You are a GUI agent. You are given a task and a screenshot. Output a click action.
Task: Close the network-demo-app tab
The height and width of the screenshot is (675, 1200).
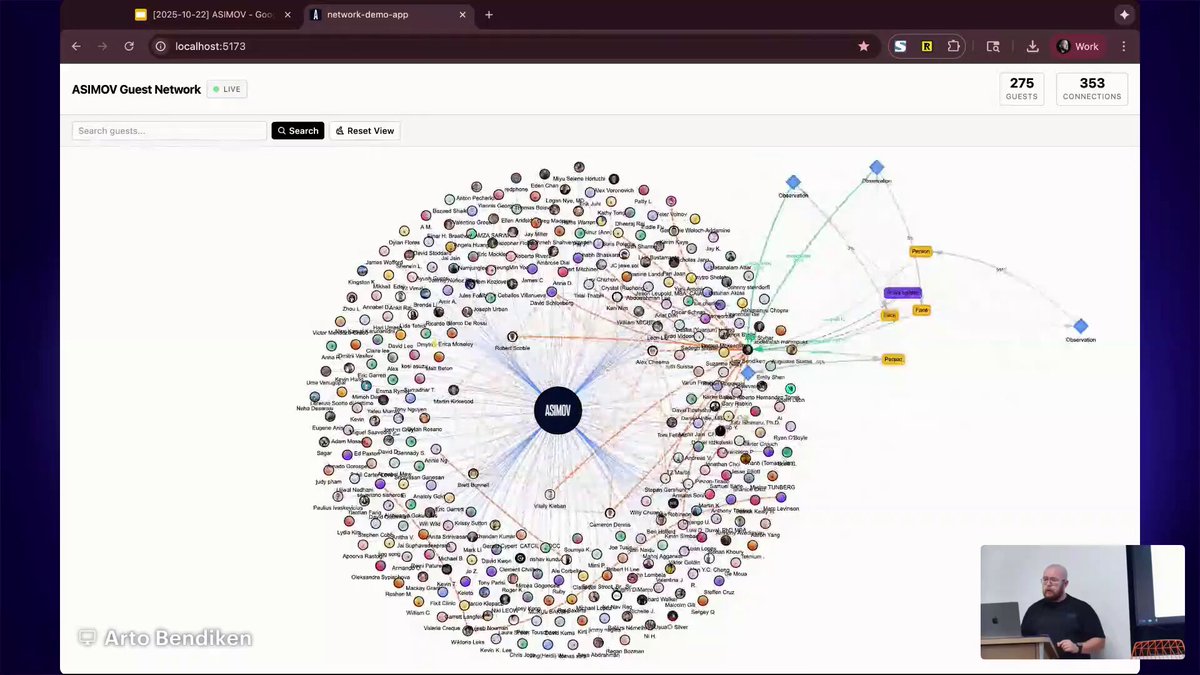[462, 15]
